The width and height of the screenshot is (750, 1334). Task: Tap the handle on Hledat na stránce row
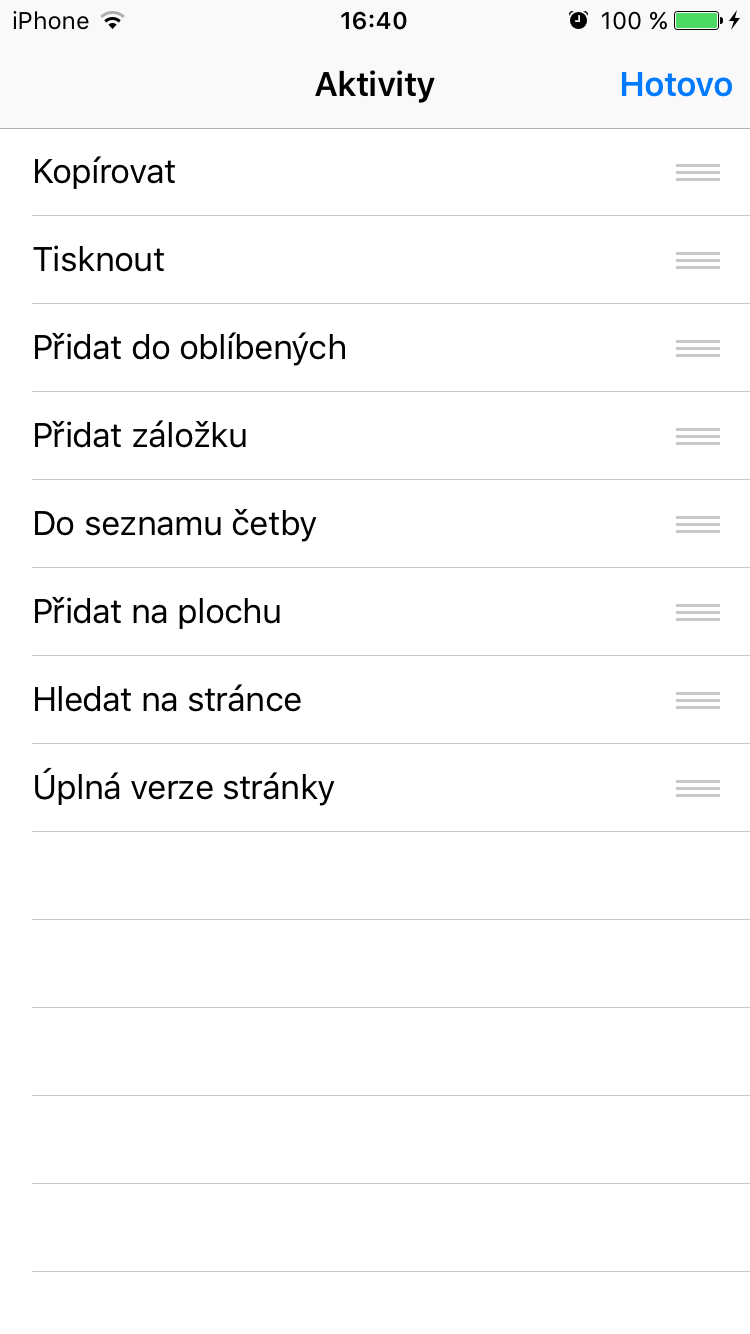(x=698, y=700)
